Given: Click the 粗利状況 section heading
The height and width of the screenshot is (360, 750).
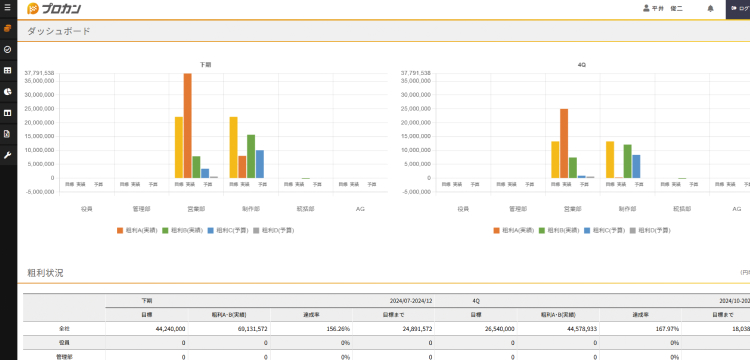Looking at the screenshot, I should point(45,273).
